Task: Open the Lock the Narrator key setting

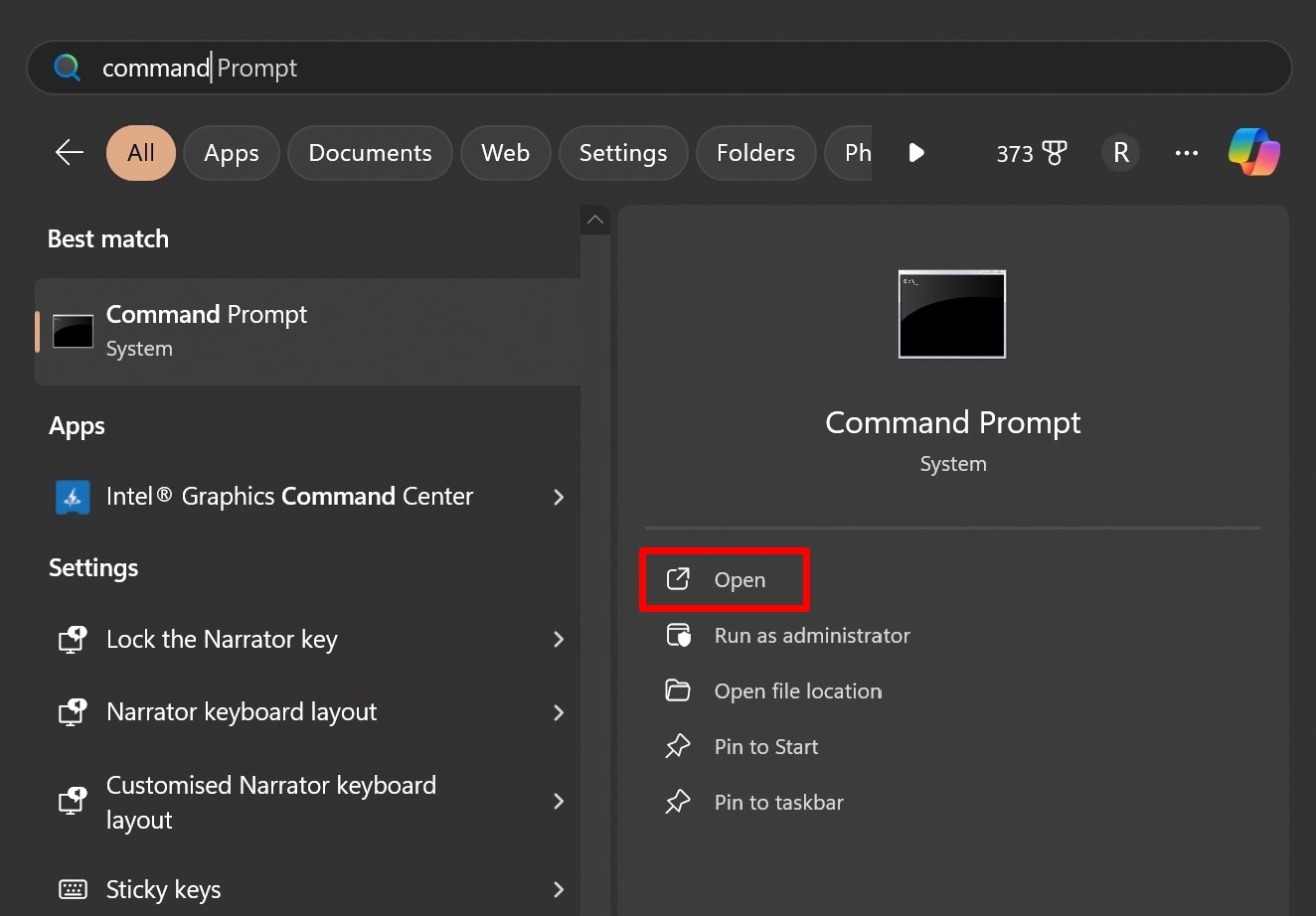Action: 308,640
